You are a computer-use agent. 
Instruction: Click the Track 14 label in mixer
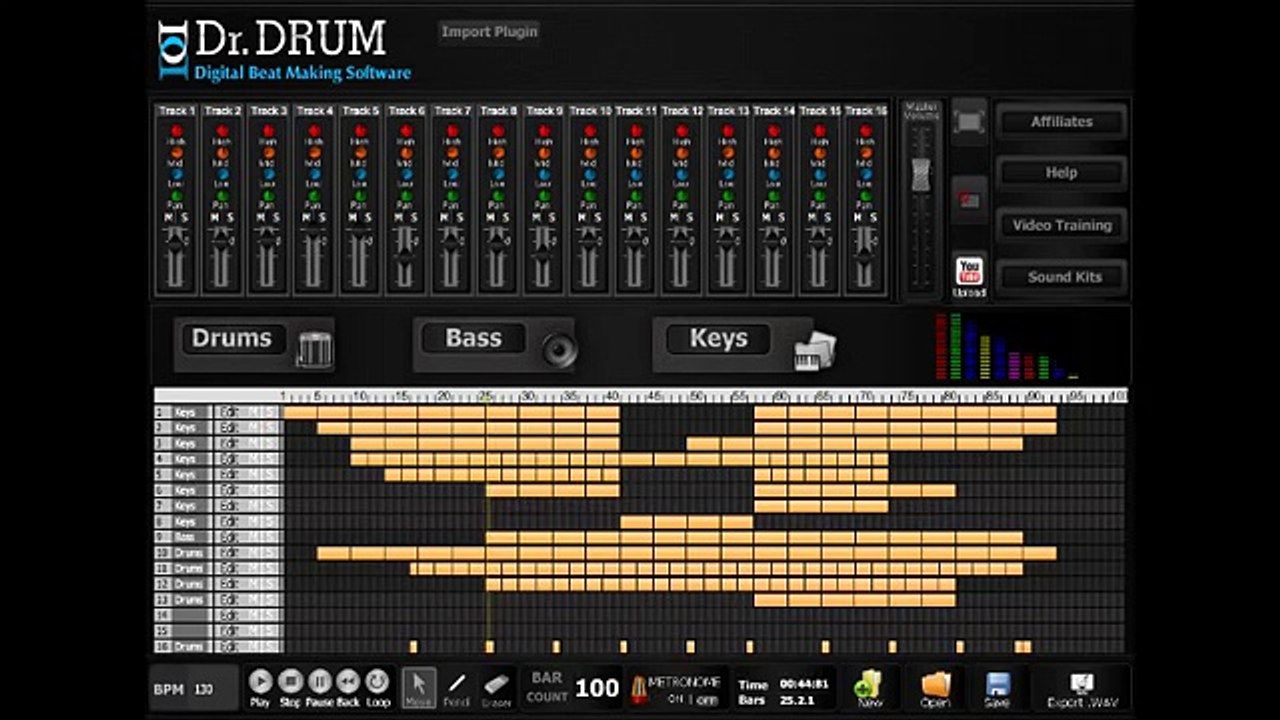(x=774, y=111)
